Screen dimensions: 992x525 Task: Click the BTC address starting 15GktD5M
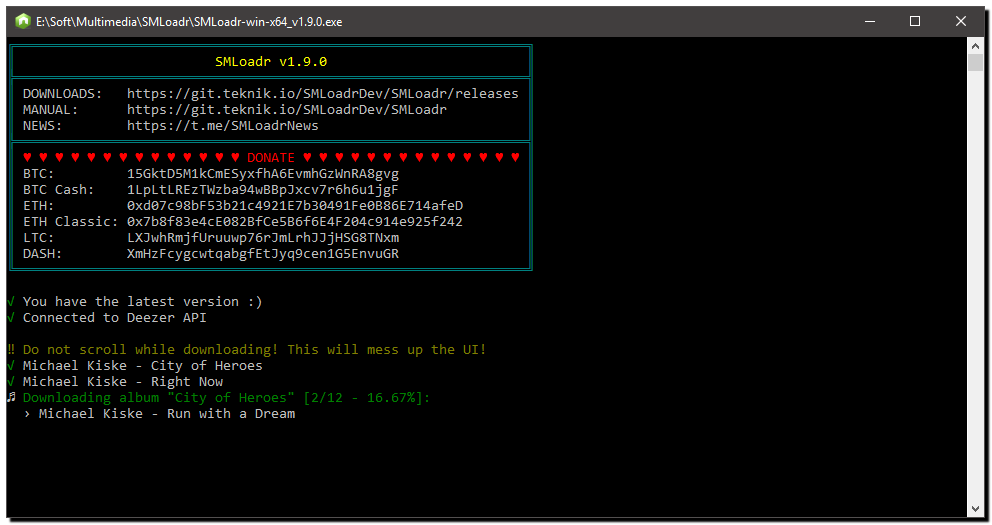click(x=263, y=173)
